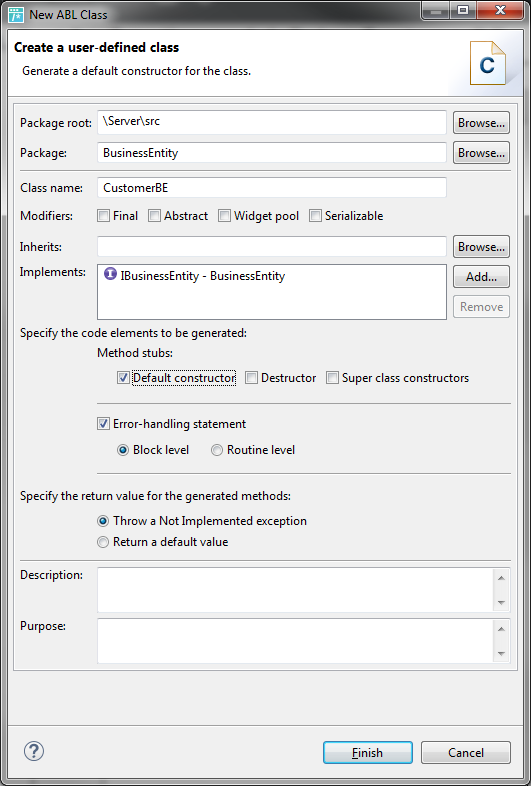Select IBusinessEntity - BusinessEntity list entry

[195, 276]
